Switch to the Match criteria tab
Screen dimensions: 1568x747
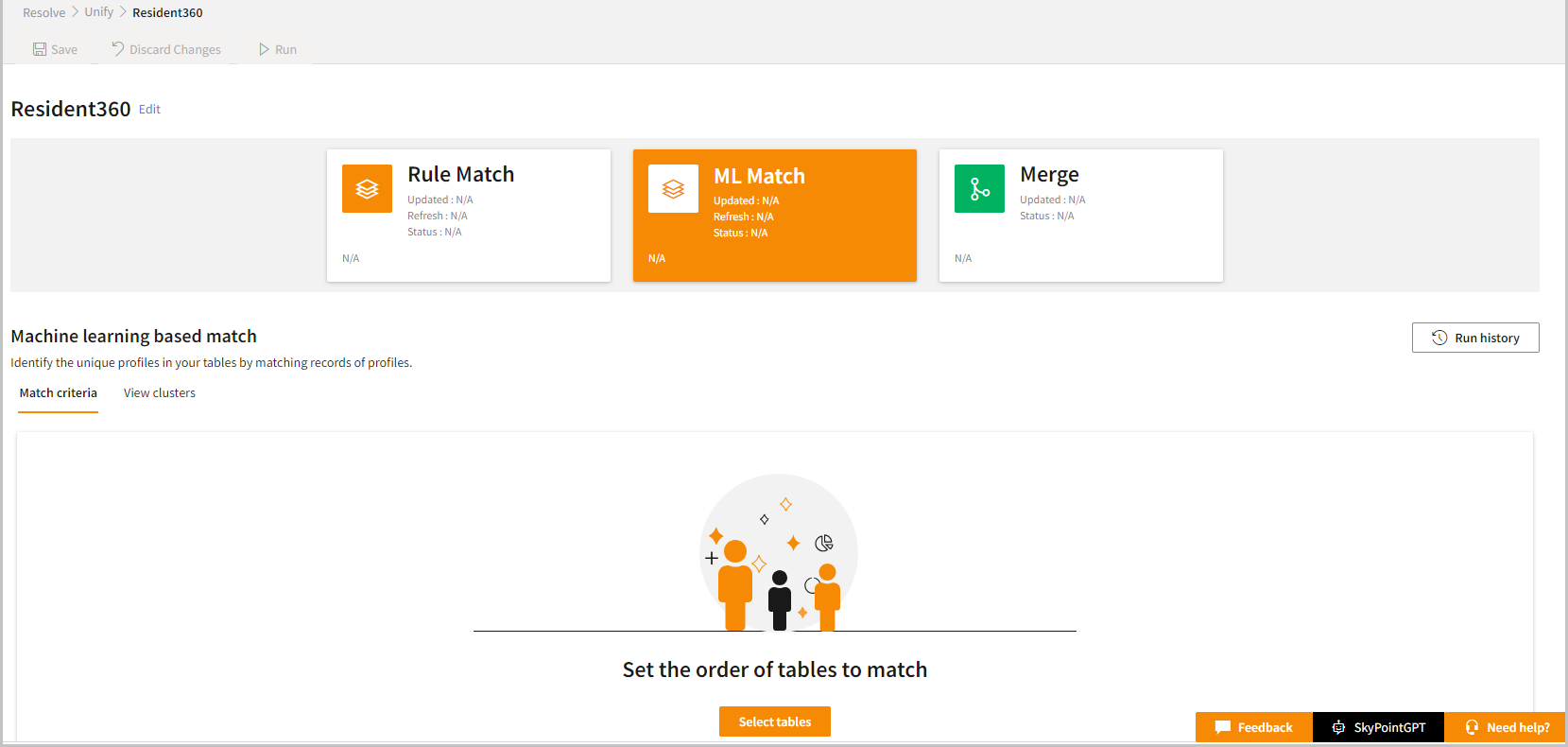[x=59, y=393]
